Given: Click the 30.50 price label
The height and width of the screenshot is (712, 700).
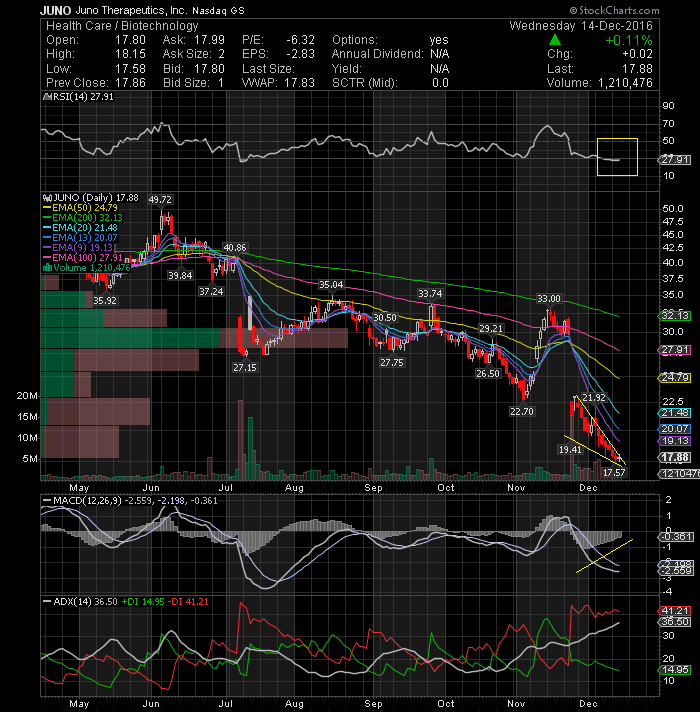Looking at the screenshot, I should pos(385,317).
